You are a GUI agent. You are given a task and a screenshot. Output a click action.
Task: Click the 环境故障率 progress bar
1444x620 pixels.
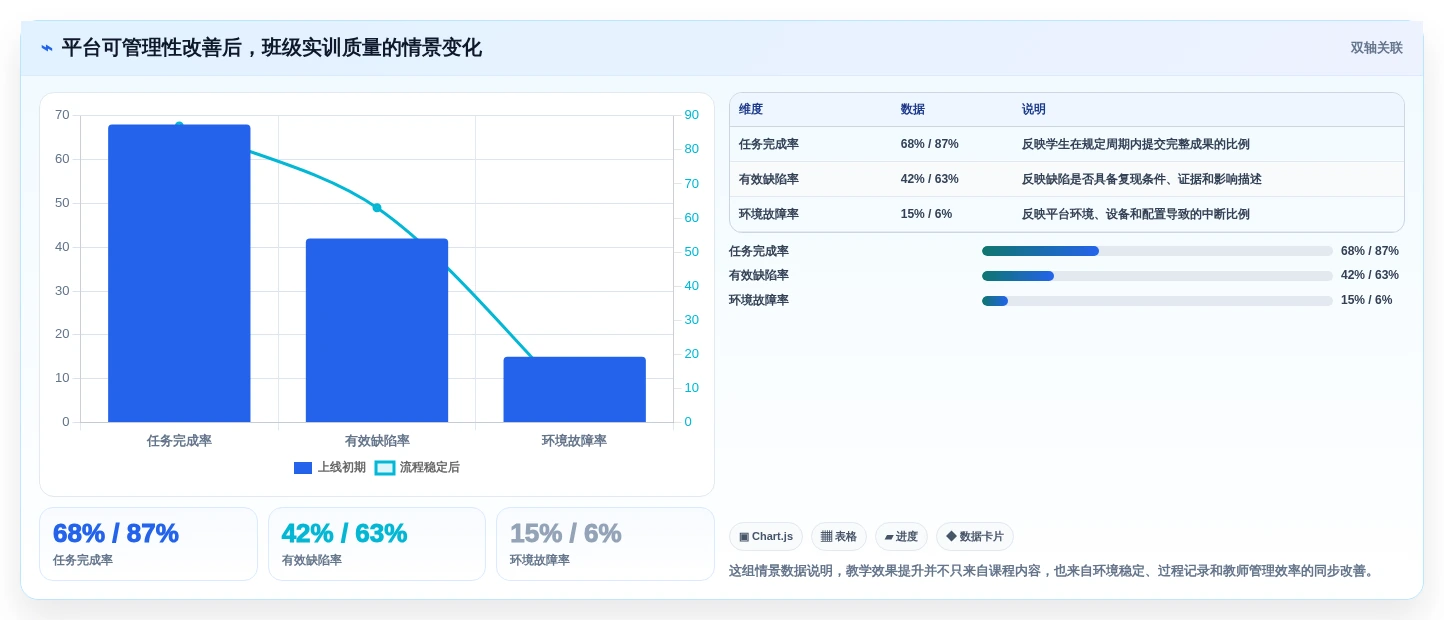coord(1157,301)
